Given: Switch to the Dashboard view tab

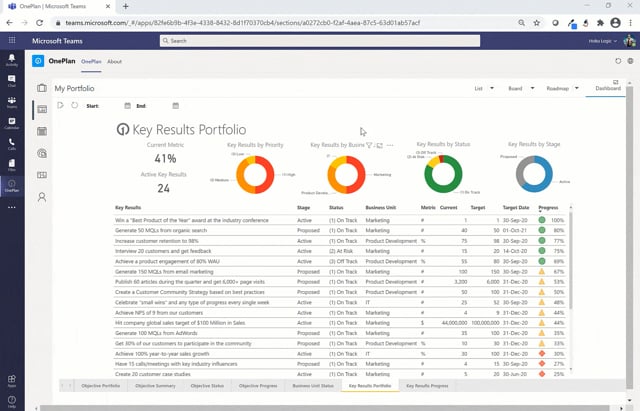Looking at the screenshot, I should click(608, 89).
